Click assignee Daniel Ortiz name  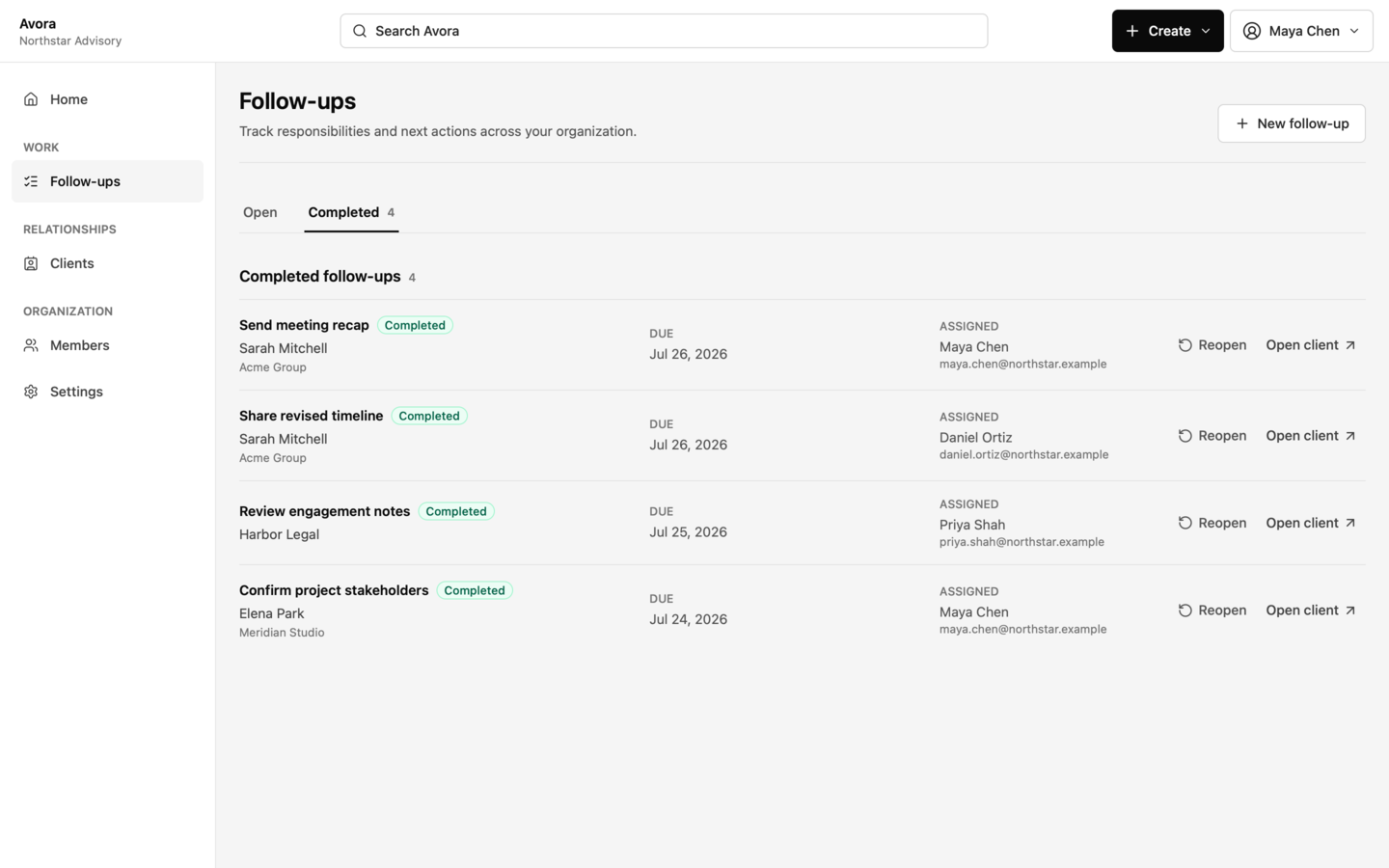point(976,437)
